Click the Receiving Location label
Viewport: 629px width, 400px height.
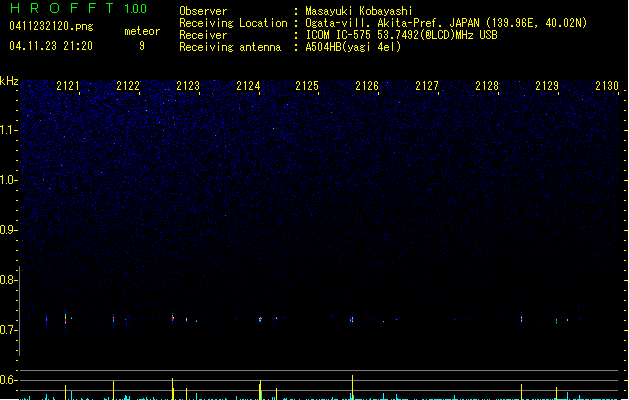click(x=233, y=23)
